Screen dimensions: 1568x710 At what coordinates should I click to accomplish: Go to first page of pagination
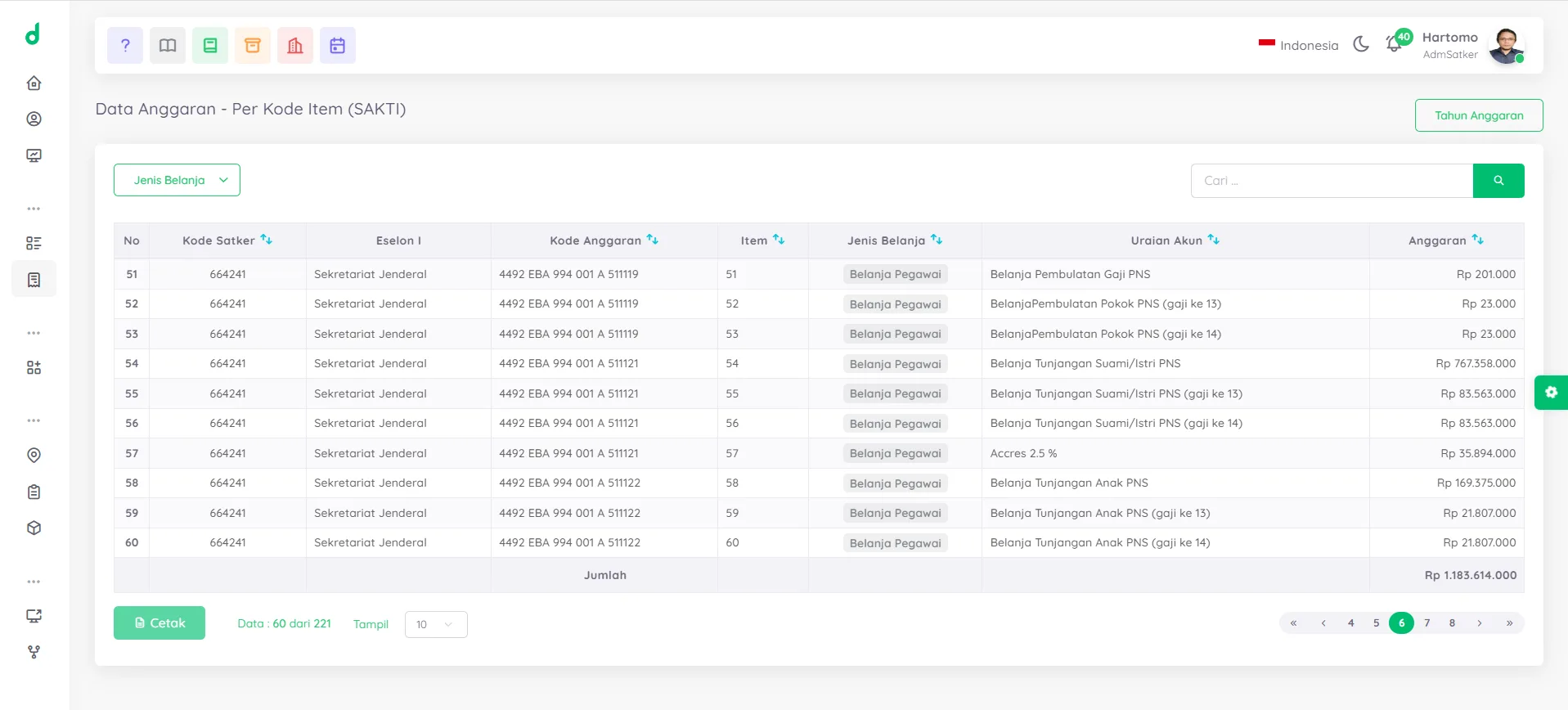pos(1293,623)
